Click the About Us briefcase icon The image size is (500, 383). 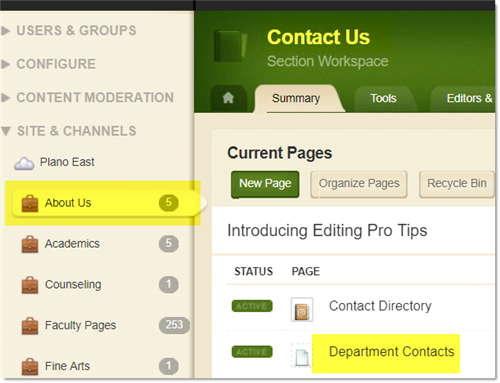point(30,203)
